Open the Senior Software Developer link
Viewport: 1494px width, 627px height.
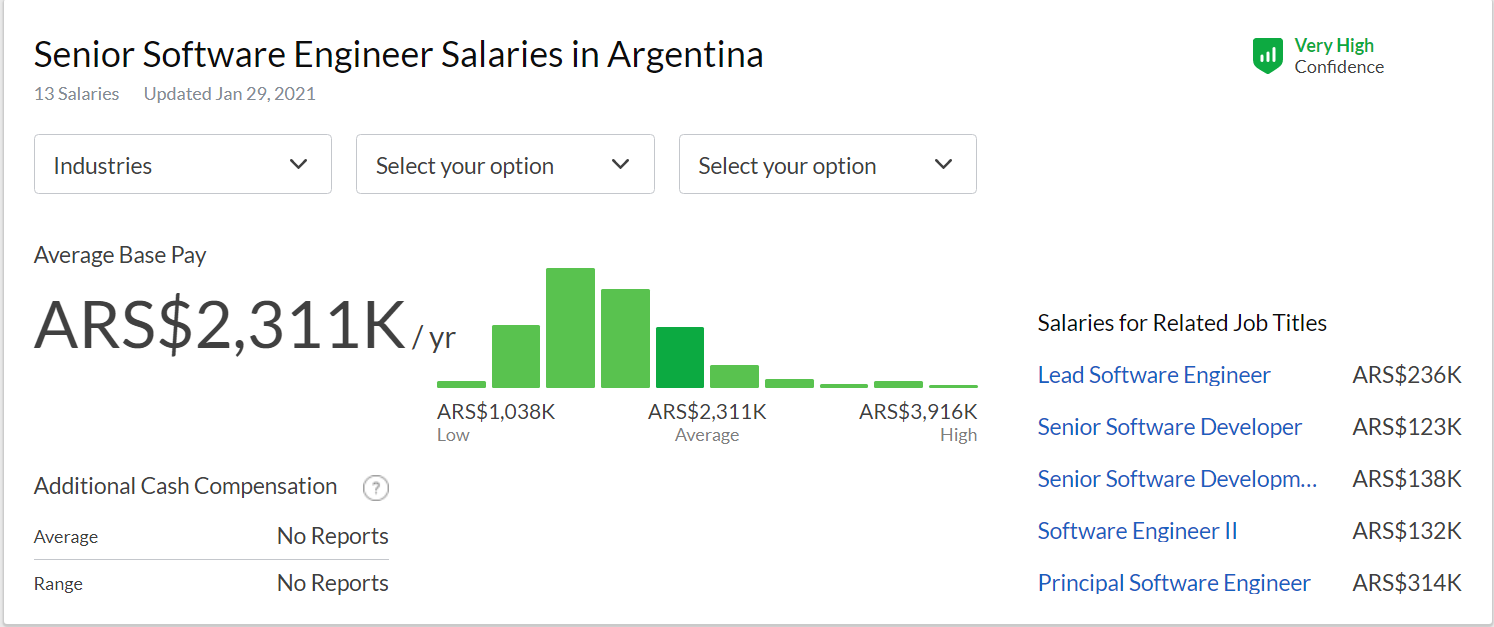1170,427
